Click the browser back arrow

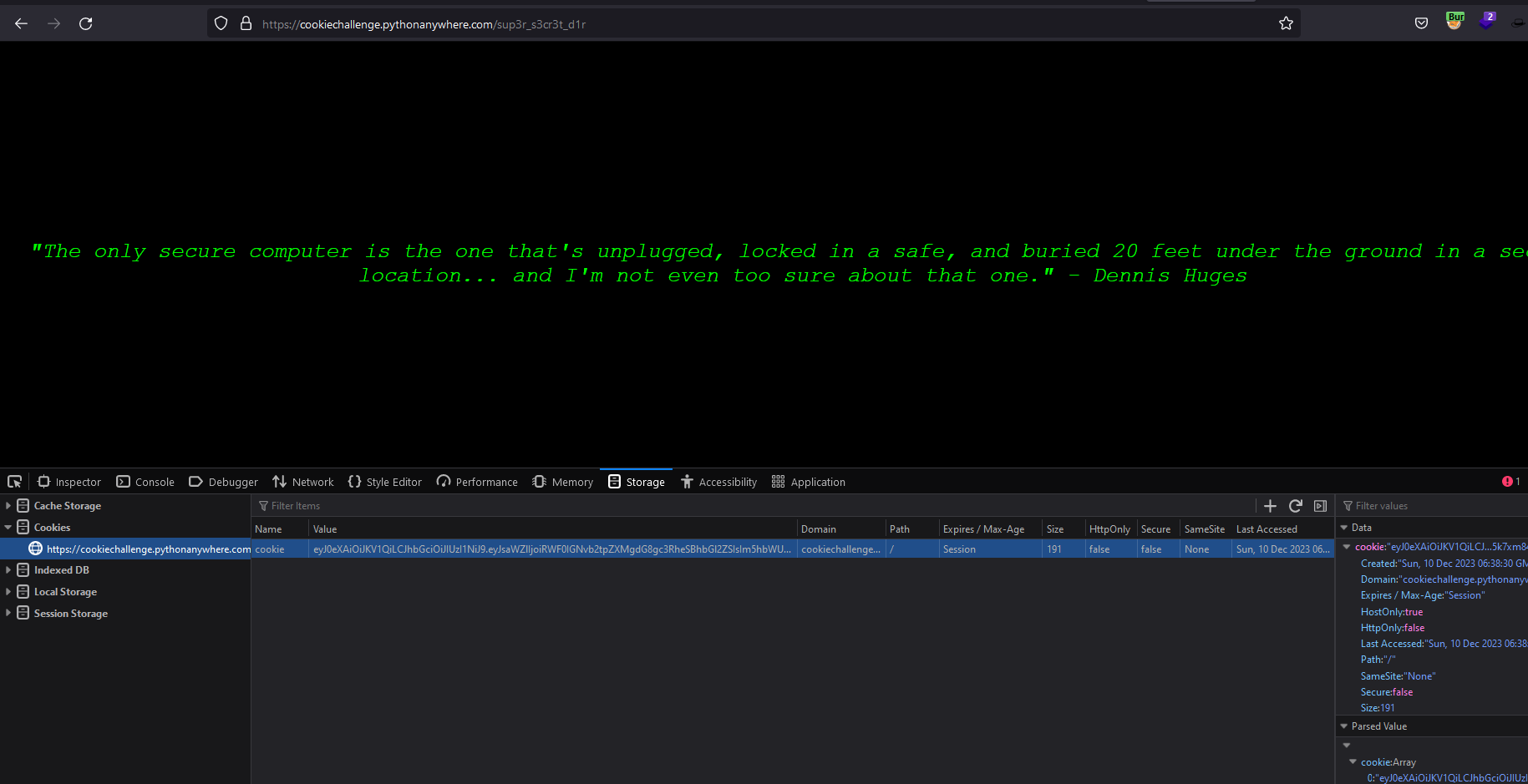[x=22, y=23]
